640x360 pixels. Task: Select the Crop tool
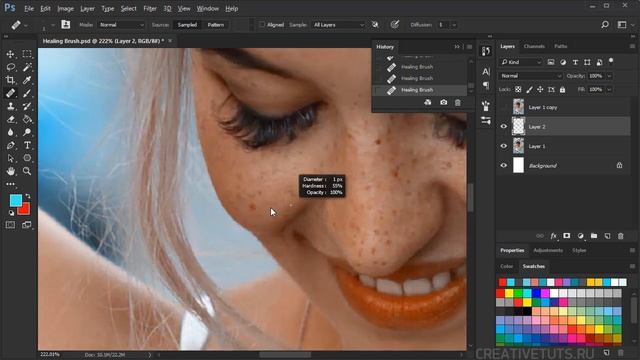click(x=11, y=80)
